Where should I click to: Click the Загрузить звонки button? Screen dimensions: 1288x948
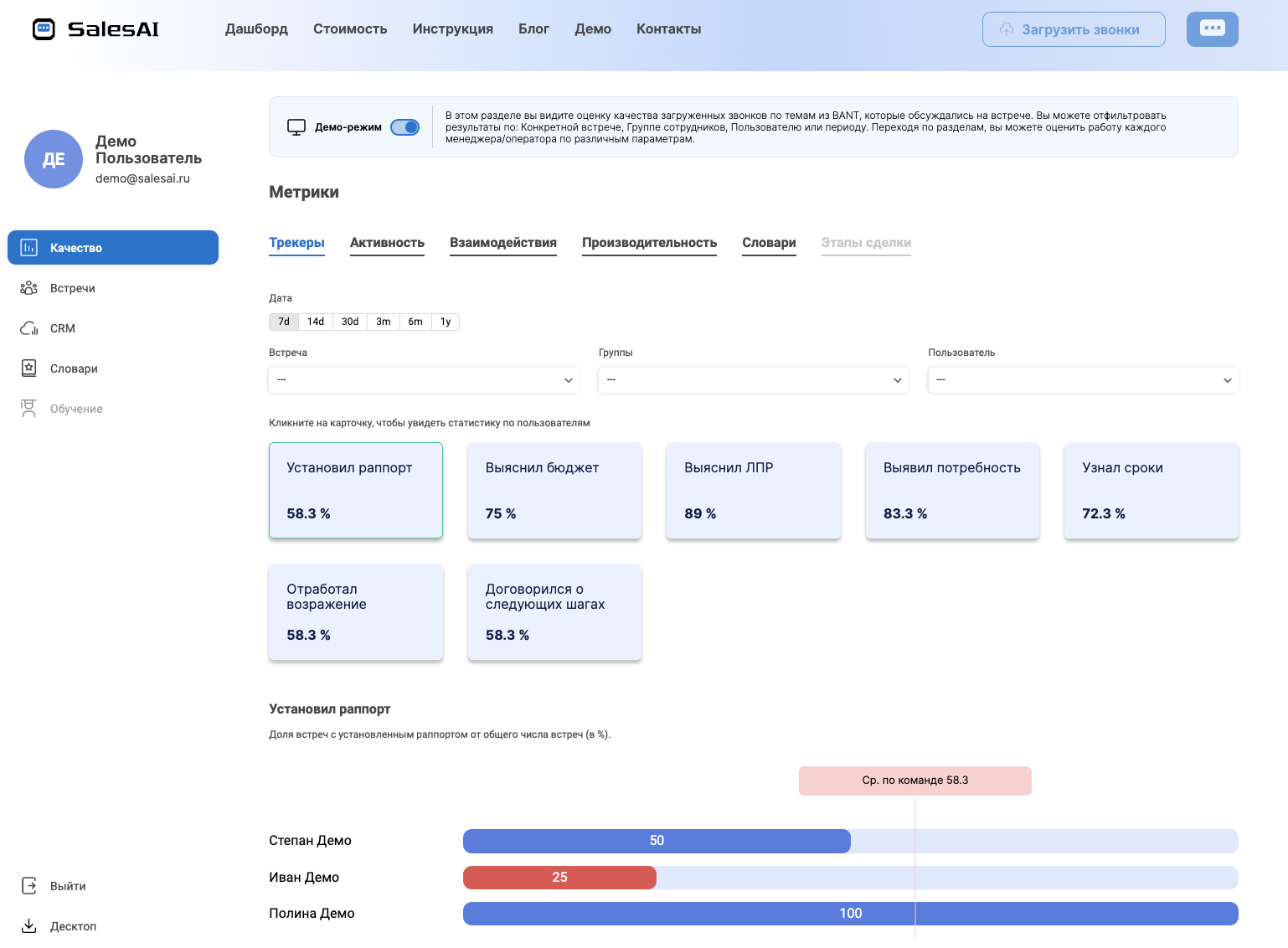pos(1073,29)
